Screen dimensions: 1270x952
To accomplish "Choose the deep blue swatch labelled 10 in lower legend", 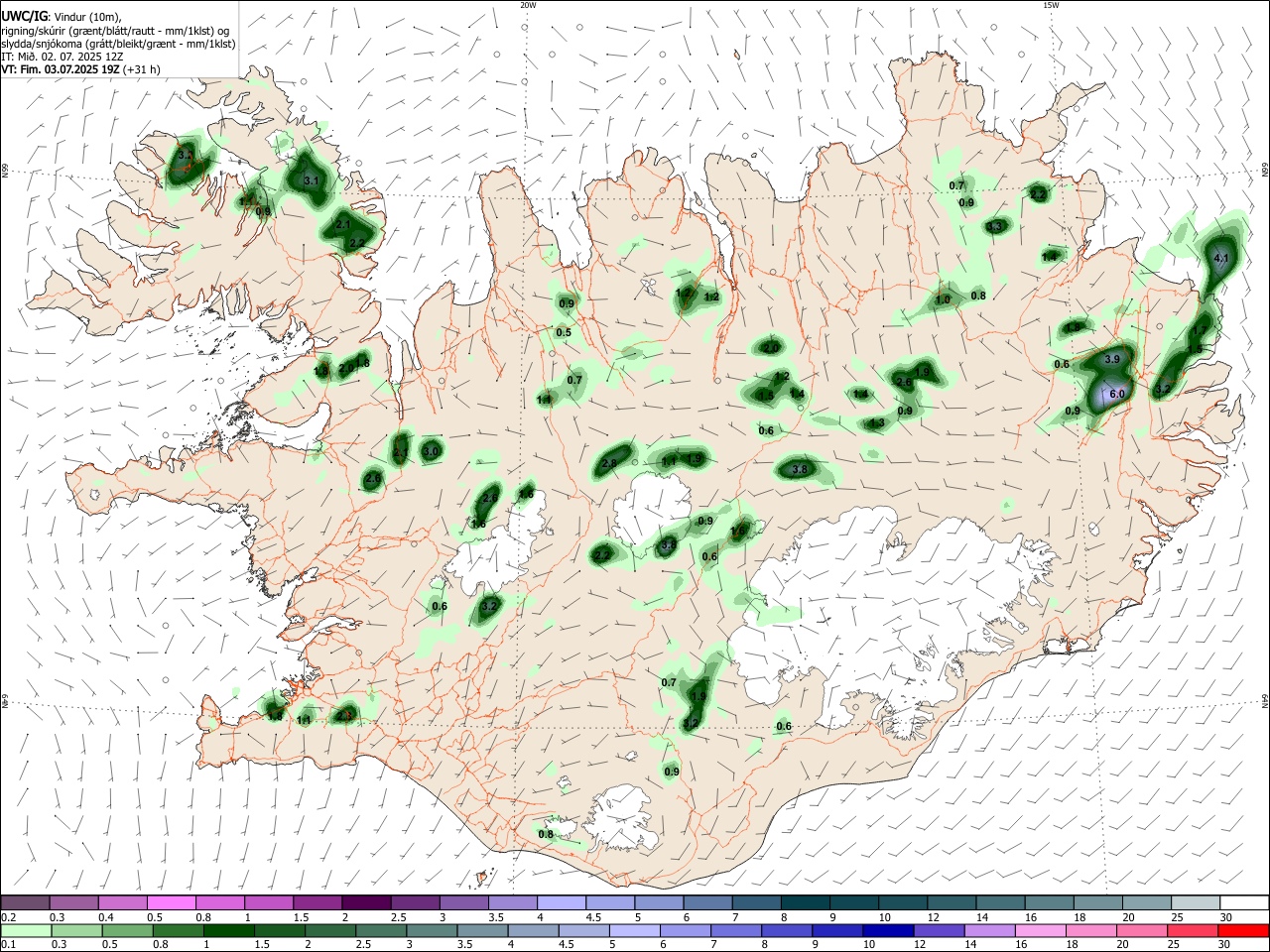I will 886,930.
